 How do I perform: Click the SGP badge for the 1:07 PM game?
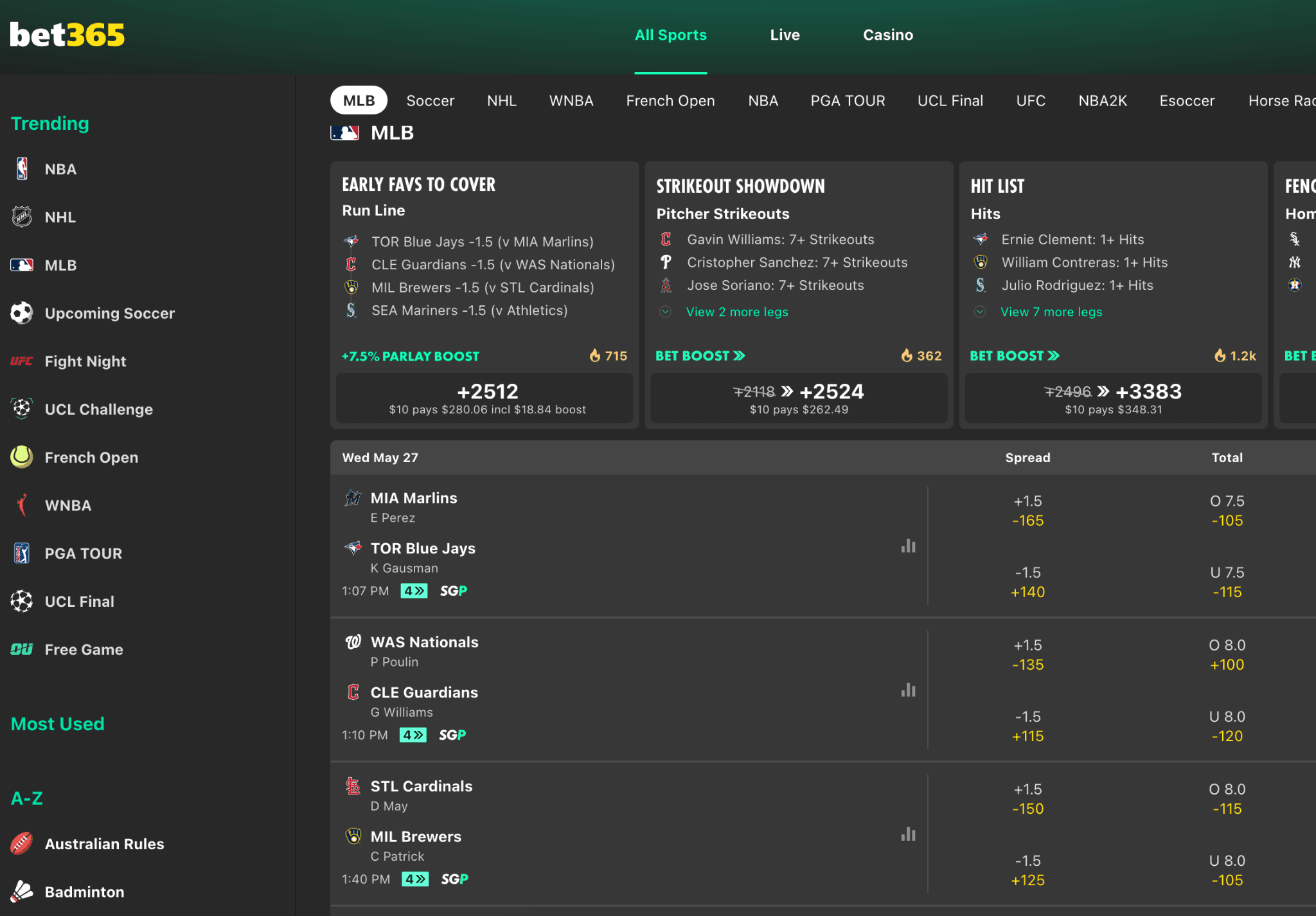click(x=454, y=591)
